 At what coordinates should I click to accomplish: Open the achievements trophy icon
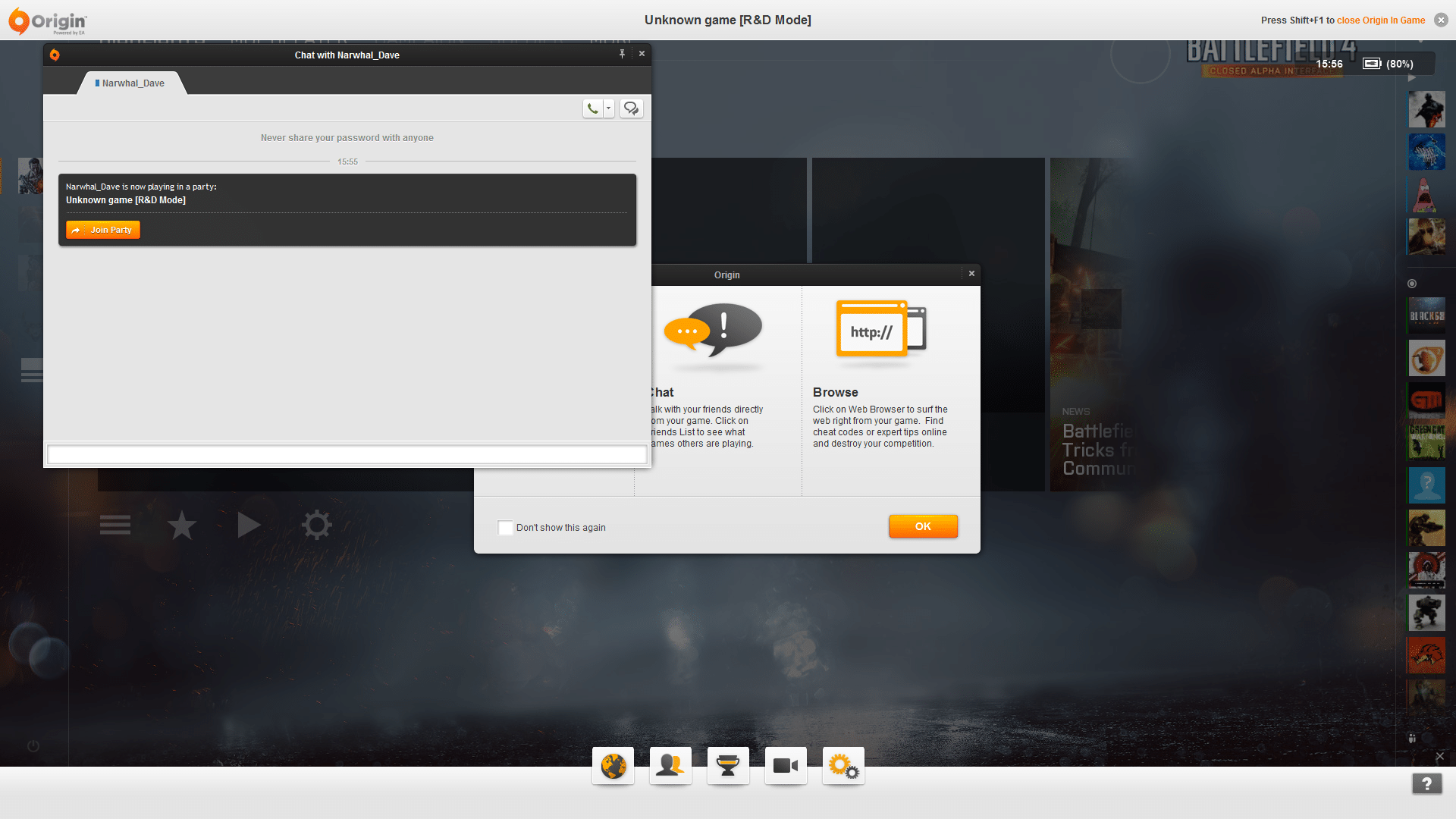[x=728, y=766]
